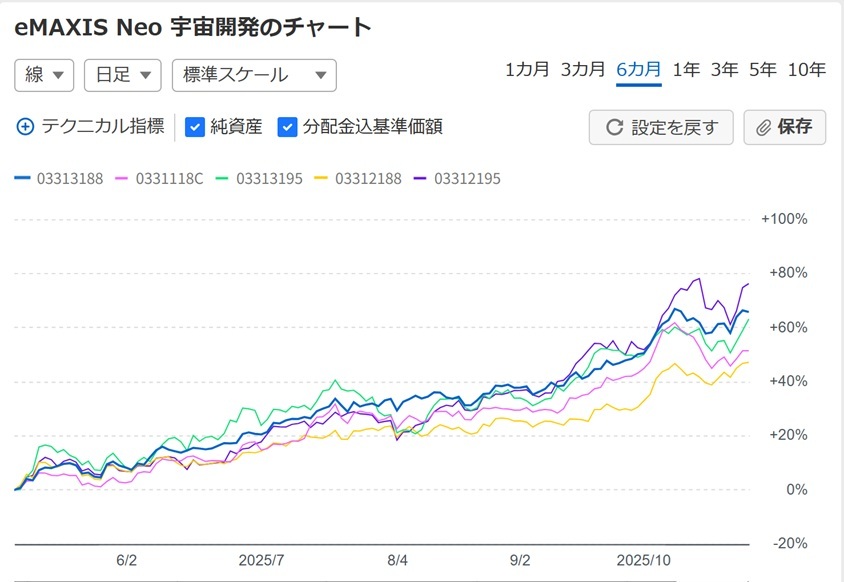Expand the 日足 interval dropdown
Screen dimensions: 844x582
122,75
